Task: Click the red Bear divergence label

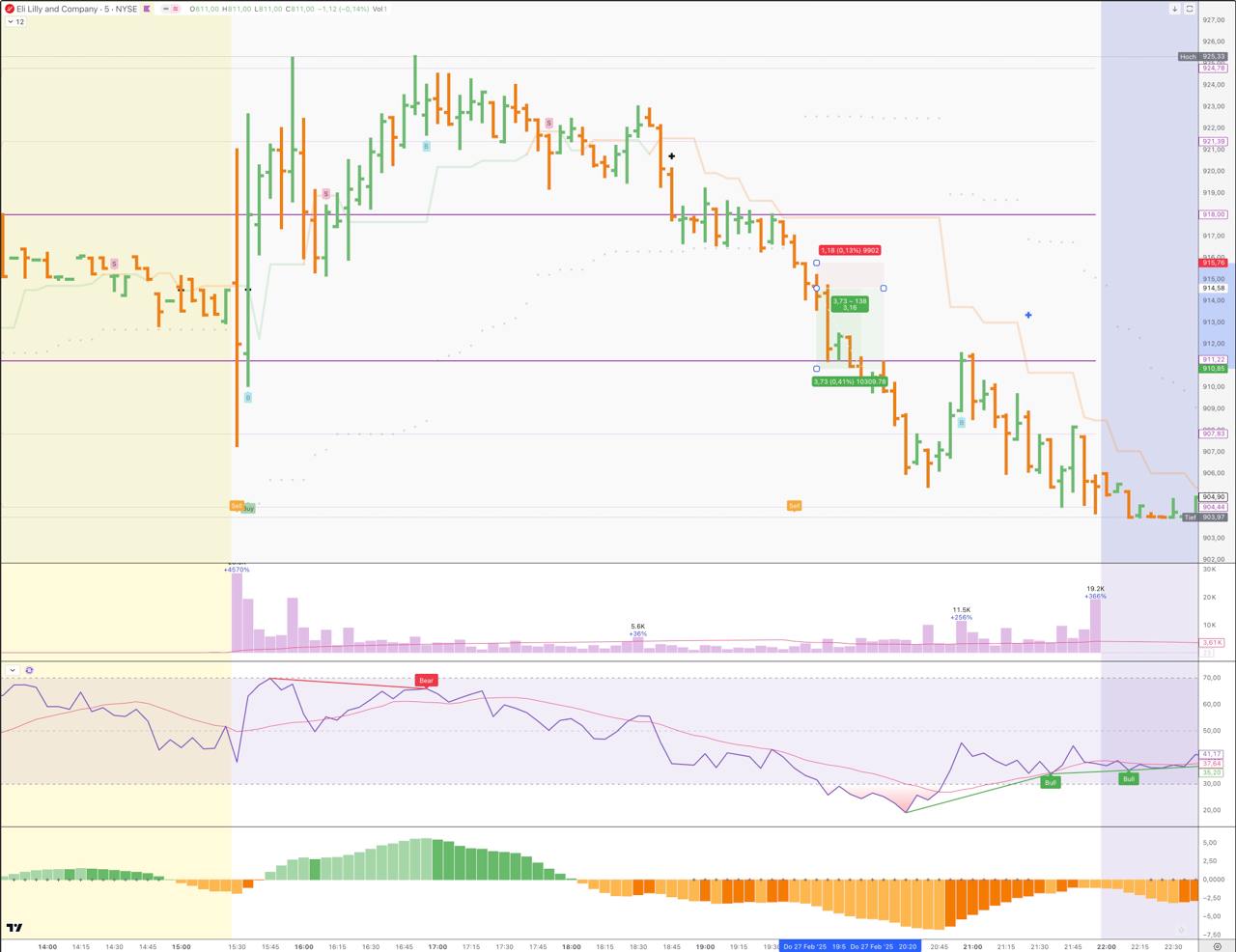Action: click(426, 681)
